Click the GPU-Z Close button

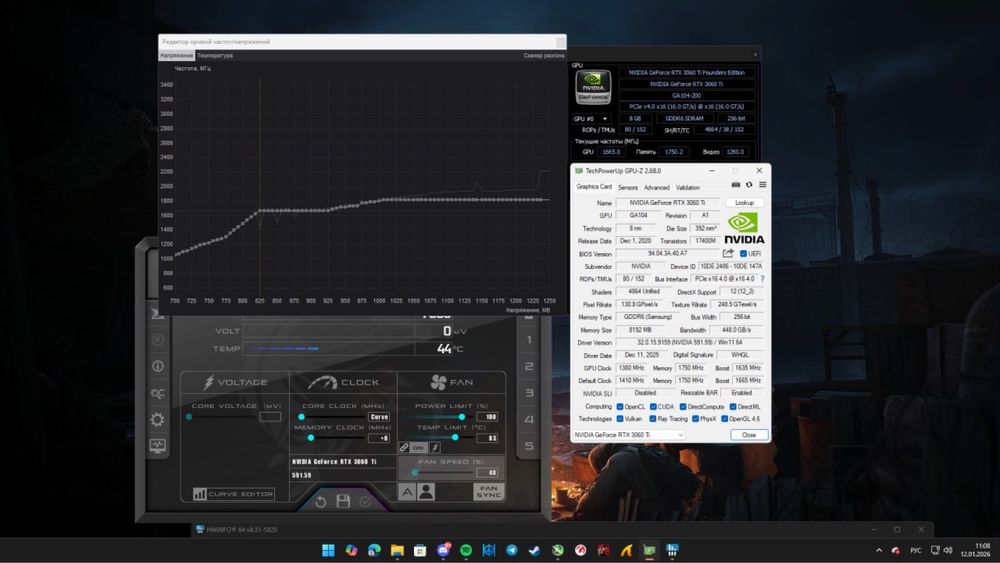pos(749,435)
